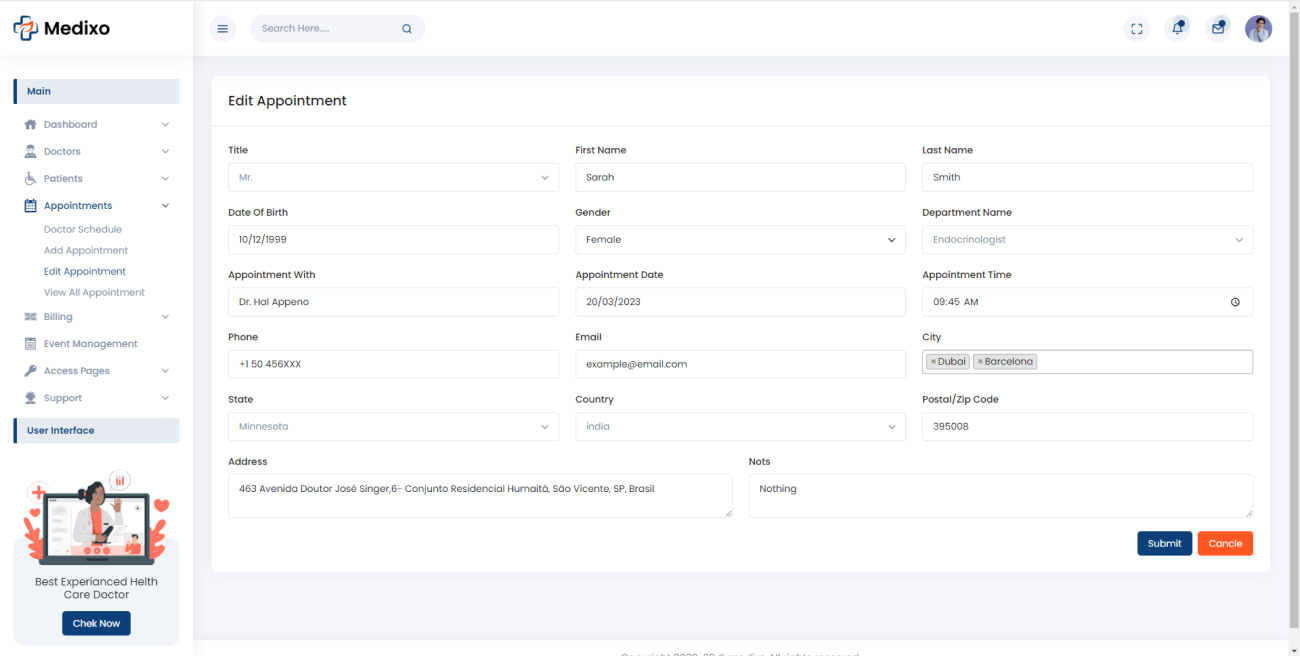Open Event Management in sidebar

coord(90,344)
